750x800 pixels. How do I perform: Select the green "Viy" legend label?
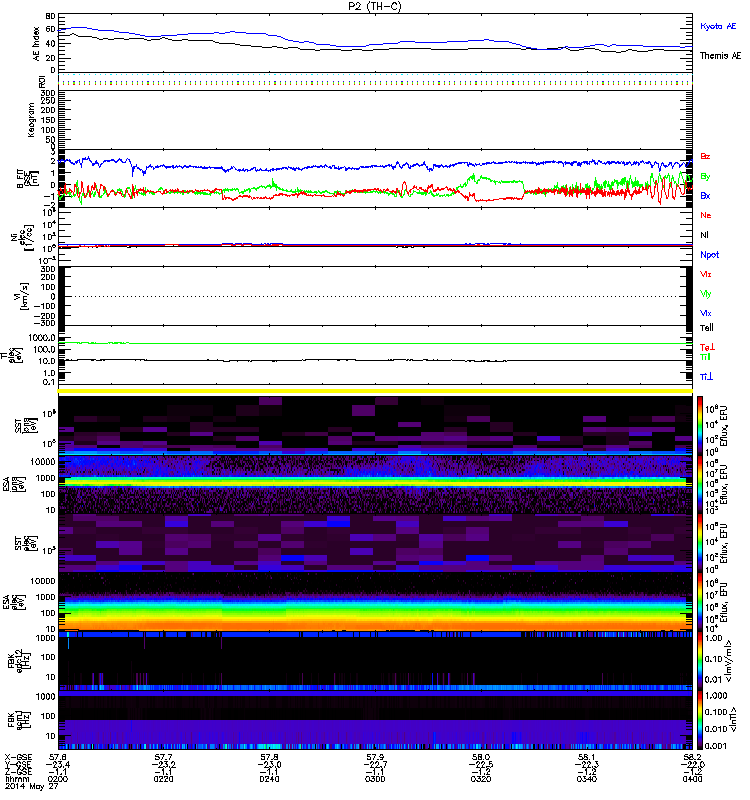tap(705, 294)
